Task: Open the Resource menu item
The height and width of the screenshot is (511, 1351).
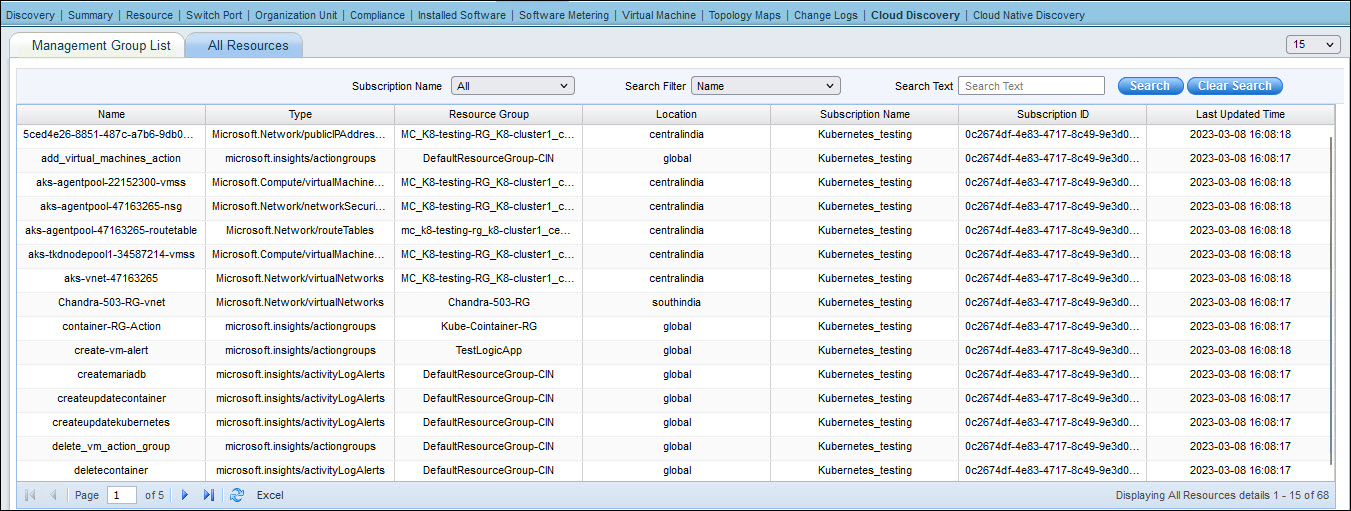Action: pos(149,15)
